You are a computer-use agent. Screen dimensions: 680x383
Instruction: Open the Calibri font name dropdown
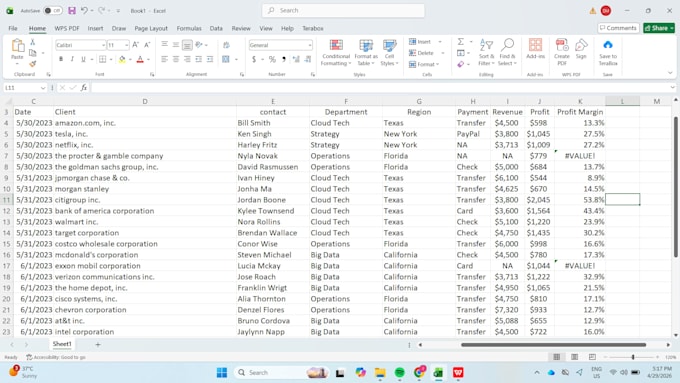[104, 45]
